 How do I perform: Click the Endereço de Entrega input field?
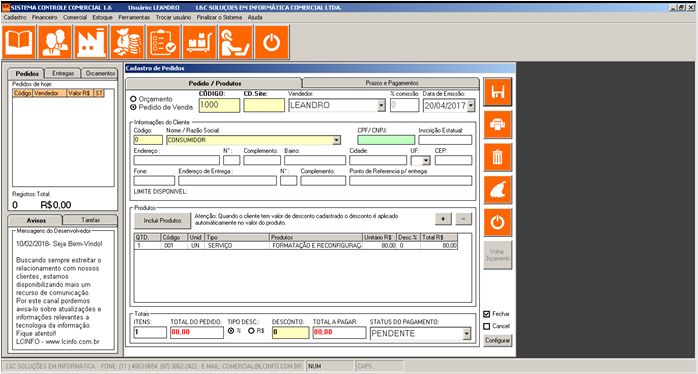(x=227, y=181)
